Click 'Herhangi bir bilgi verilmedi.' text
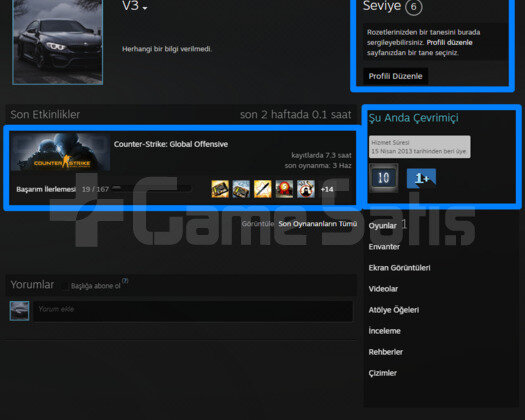Viewport: 525px width, 420px height. 167,49
